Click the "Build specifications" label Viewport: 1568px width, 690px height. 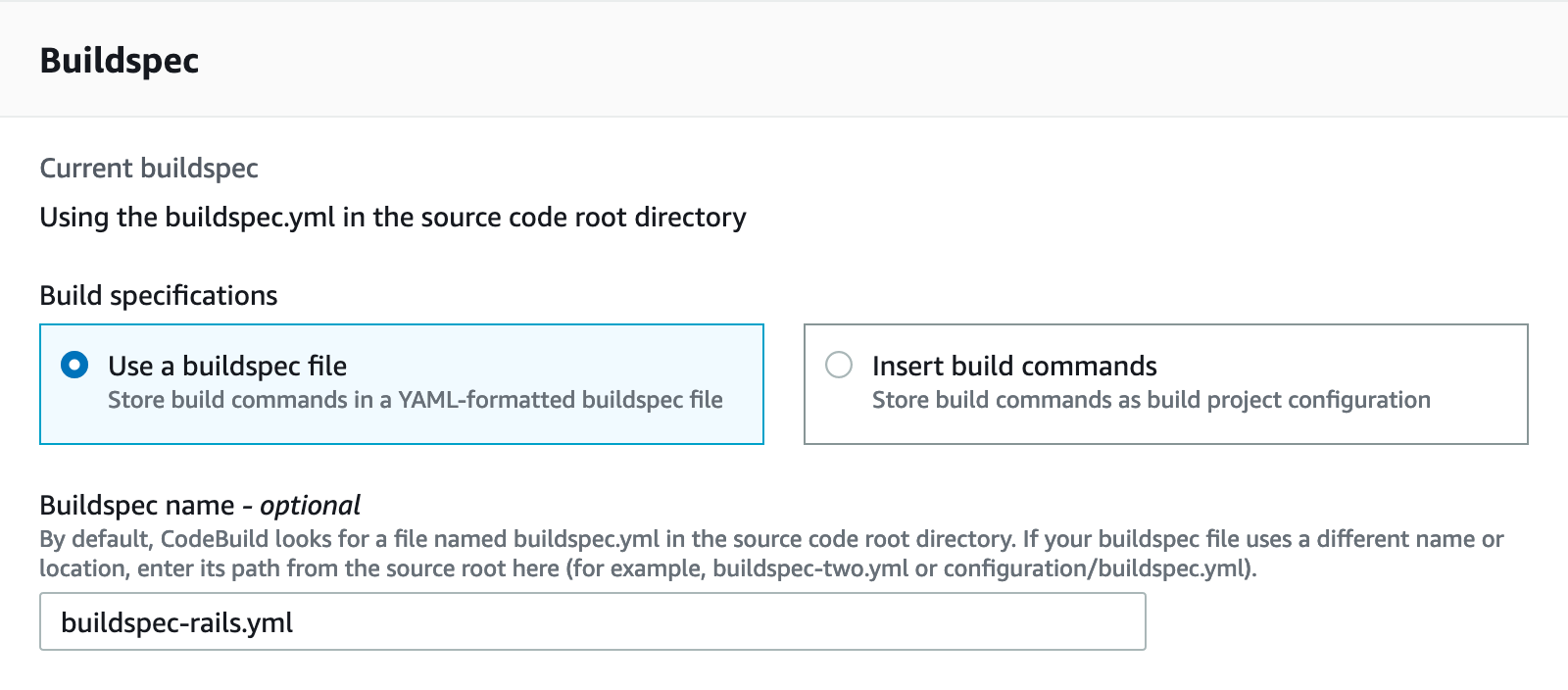159,296
